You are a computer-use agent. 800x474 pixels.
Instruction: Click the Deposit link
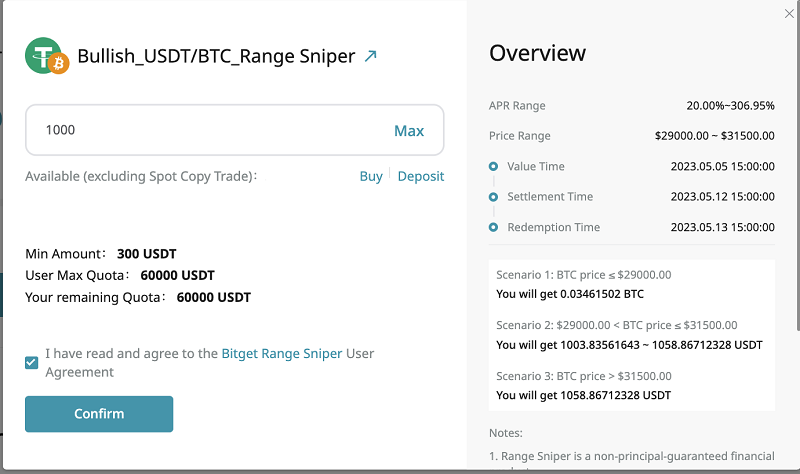[421, 176]
